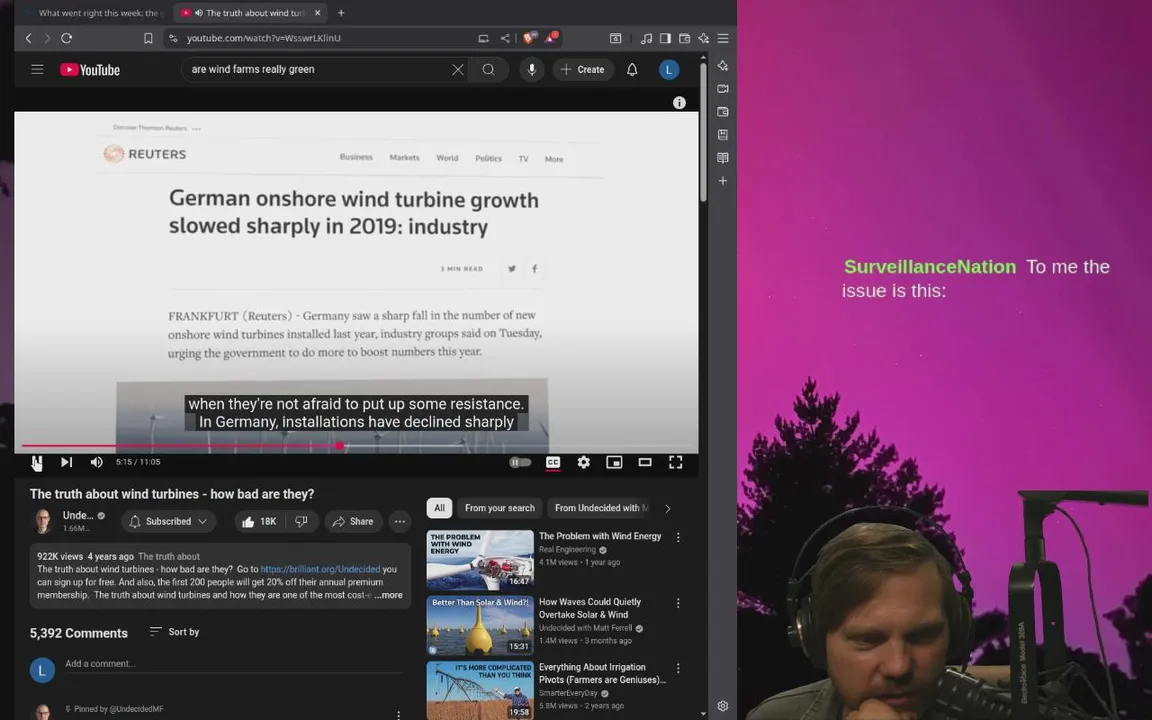This screenshot has height=720, width=1152.
Task: Turn off closed captions
Action: pyautogui.click(x=552, y=462)
